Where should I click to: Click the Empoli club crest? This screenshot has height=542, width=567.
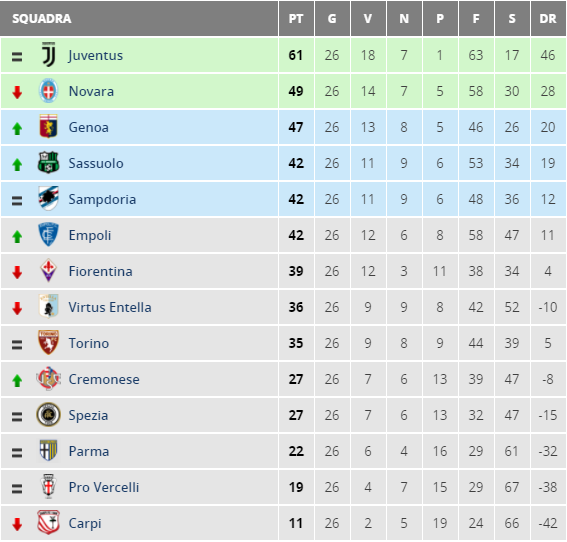(x=48, y=234)
